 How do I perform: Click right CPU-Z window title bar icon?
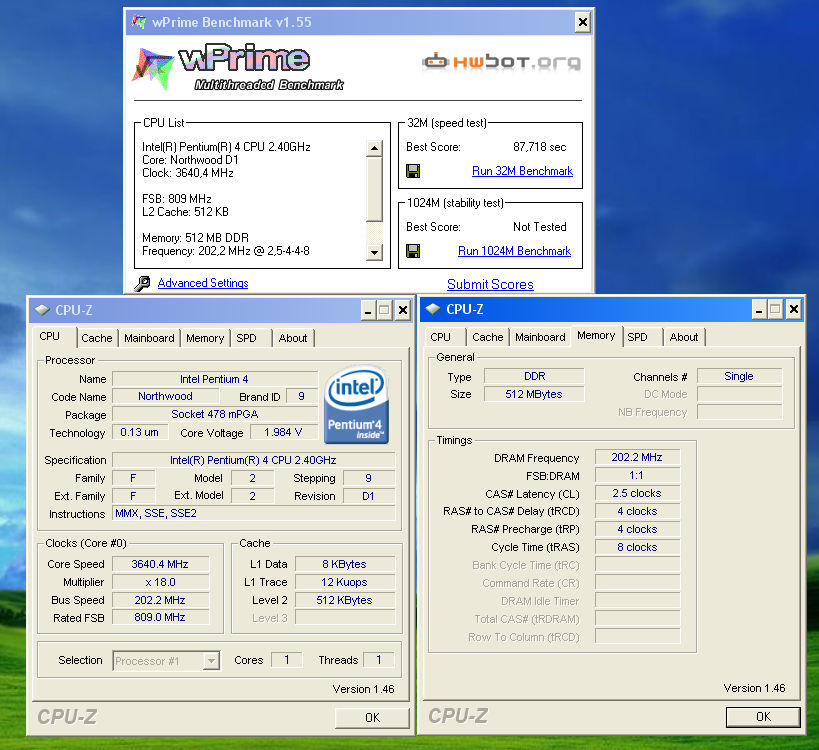tap(432, 309)
